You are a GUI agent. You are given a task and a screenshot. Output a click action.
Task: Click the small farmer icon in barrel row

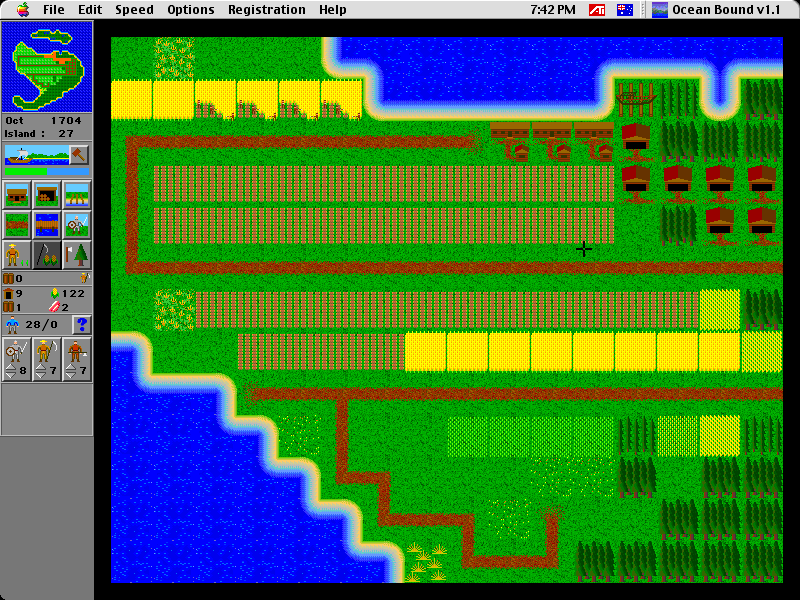[x=85, y=278]
